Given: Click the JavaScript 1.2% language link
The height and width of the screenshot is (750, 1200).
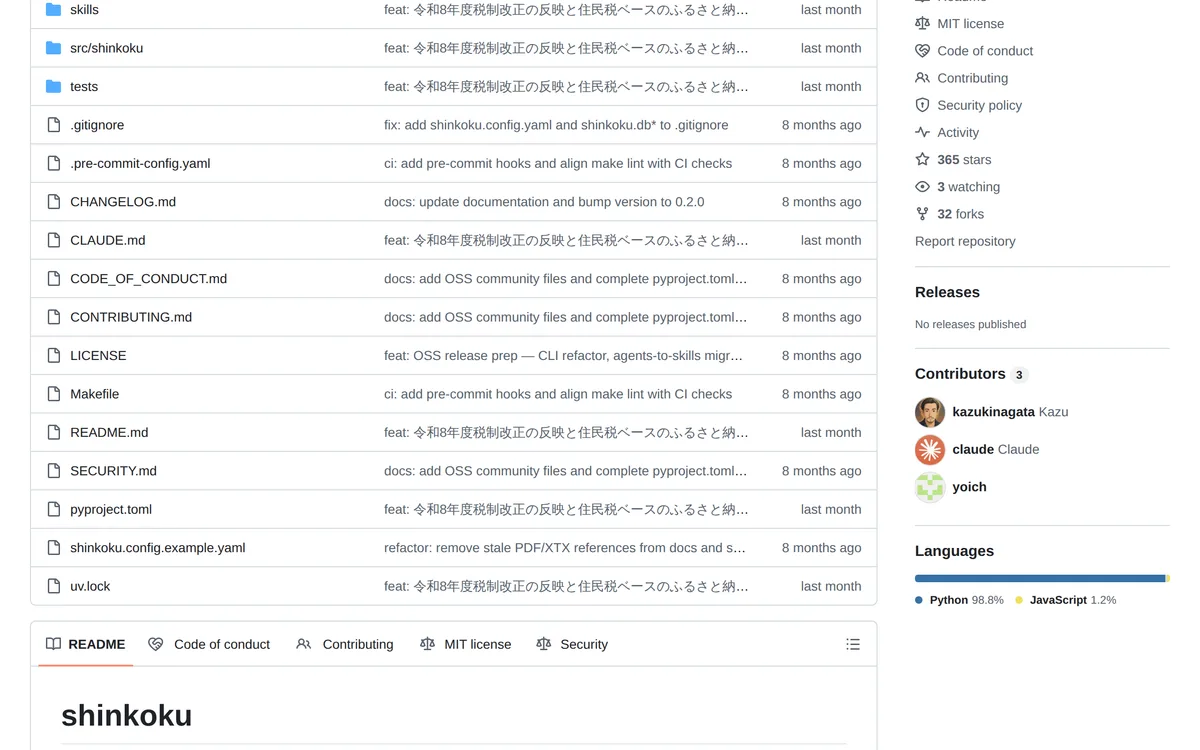Looking at the screenshot, I should pos(1065,600).
